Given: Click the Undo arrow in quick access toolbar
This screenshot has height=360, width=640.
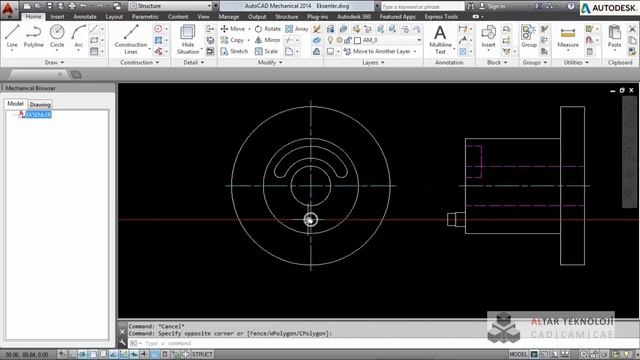Looking at the screenshot, I should click(x=83, y=6).
